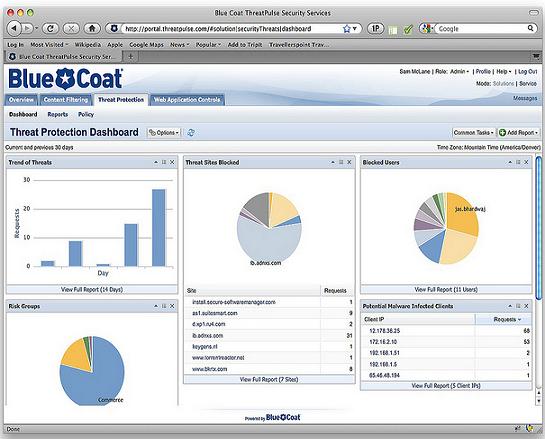Click the green checkmark toolbar icon
The image size is (545, 439).
click(x=408, y=30)
